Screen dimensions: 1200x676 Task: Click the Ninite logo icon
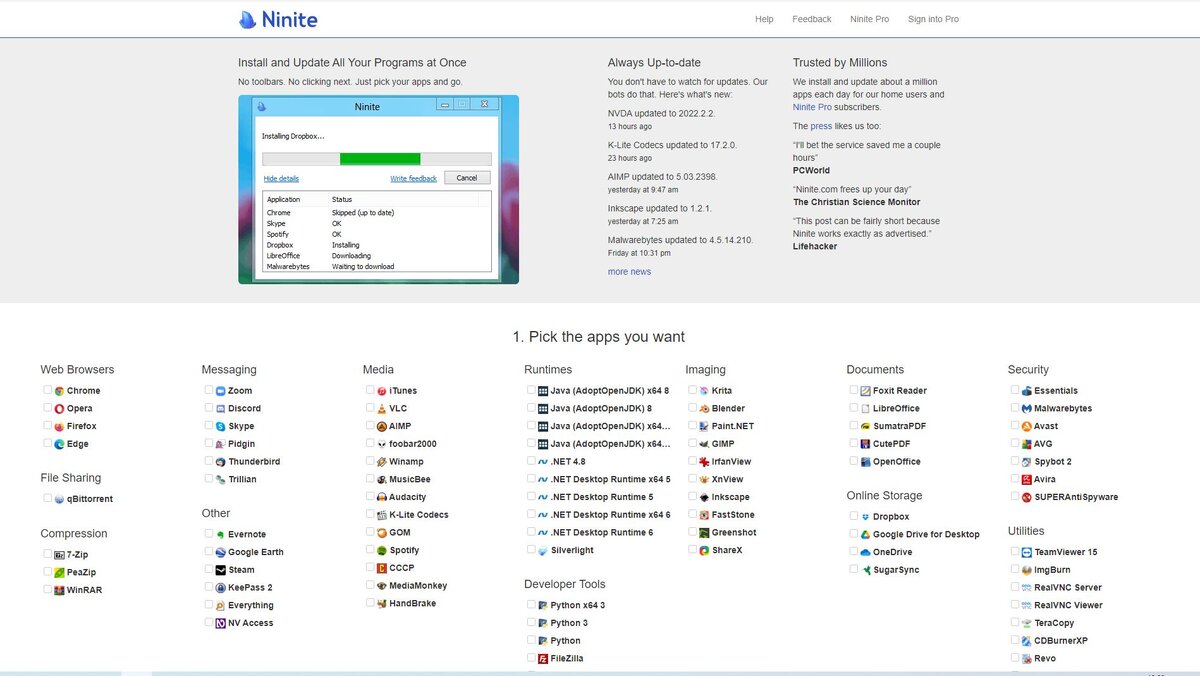click(248, 19)
